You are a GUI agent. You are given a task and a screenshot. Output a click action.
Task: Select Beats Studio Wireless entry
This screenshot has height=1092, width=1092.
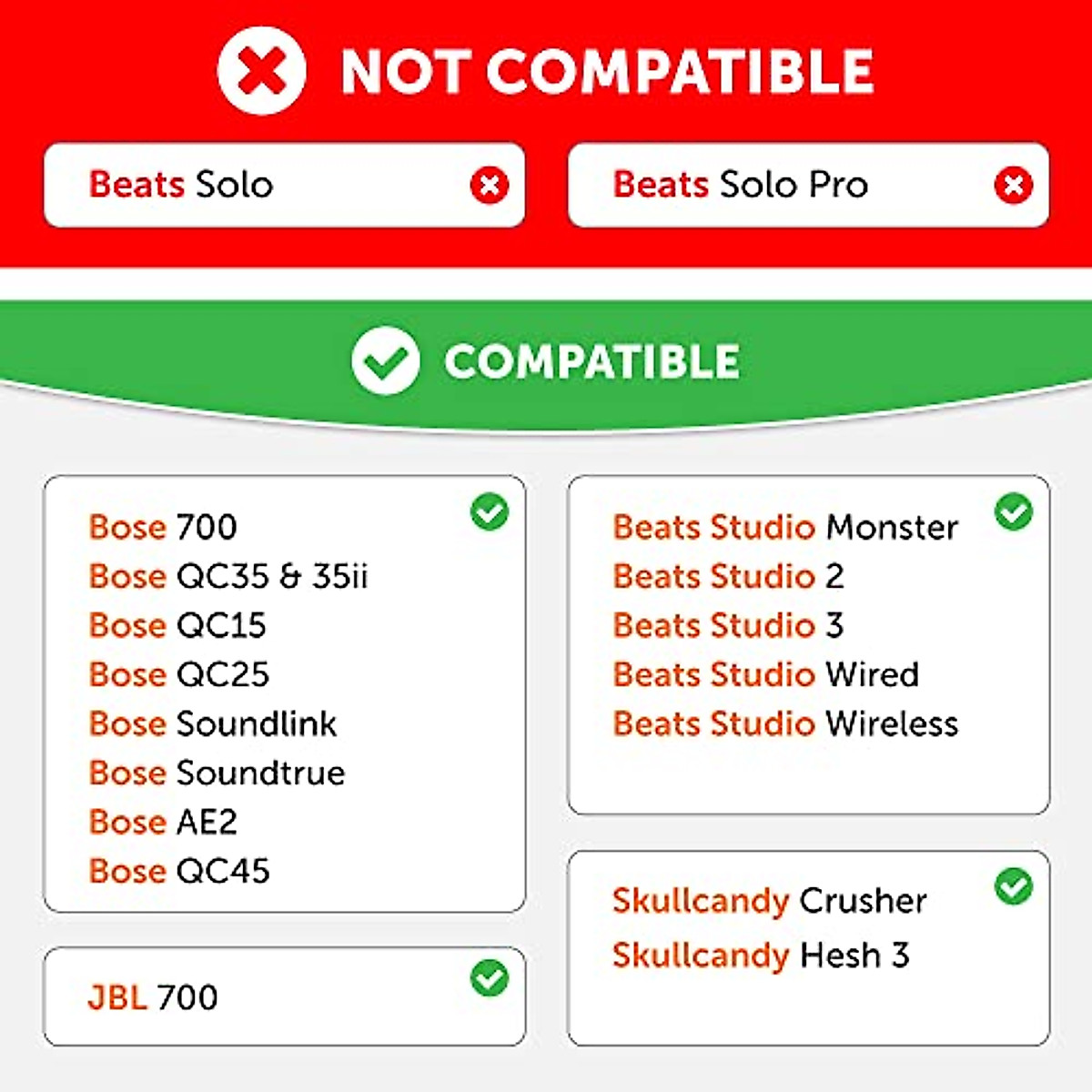(785, 723)
